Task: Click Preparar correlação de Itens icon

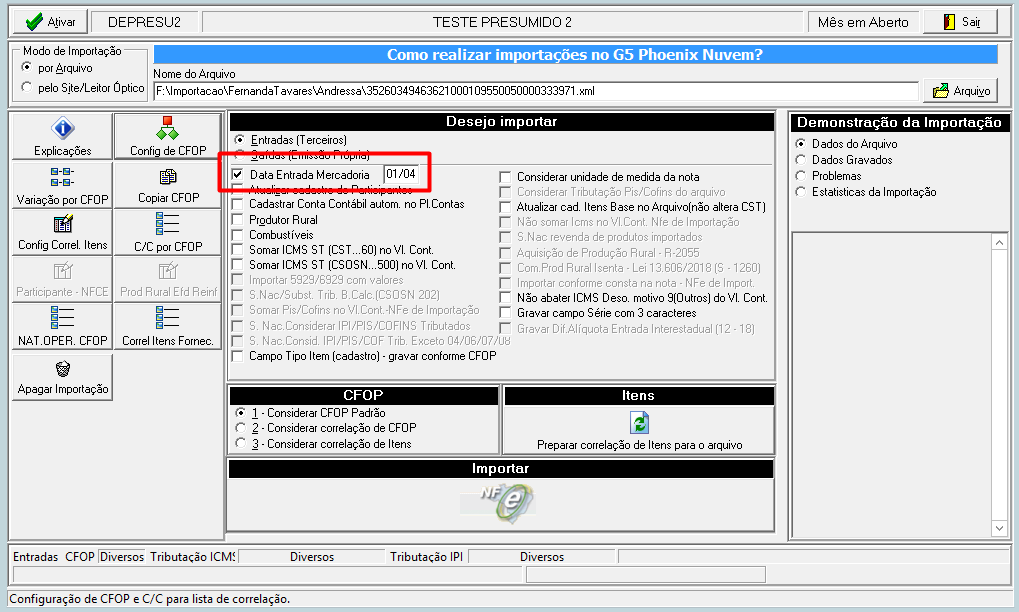Action: (x=640, y=423)
